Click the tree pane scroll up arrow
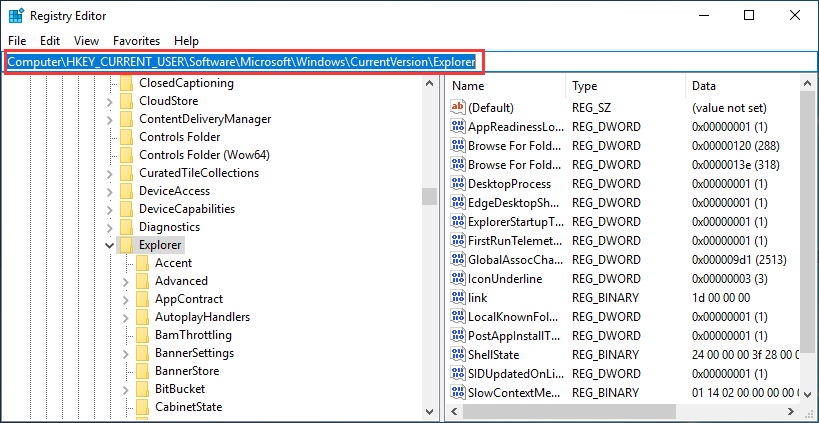This screenshot has height=423, width=819. (x=429, y=83)
